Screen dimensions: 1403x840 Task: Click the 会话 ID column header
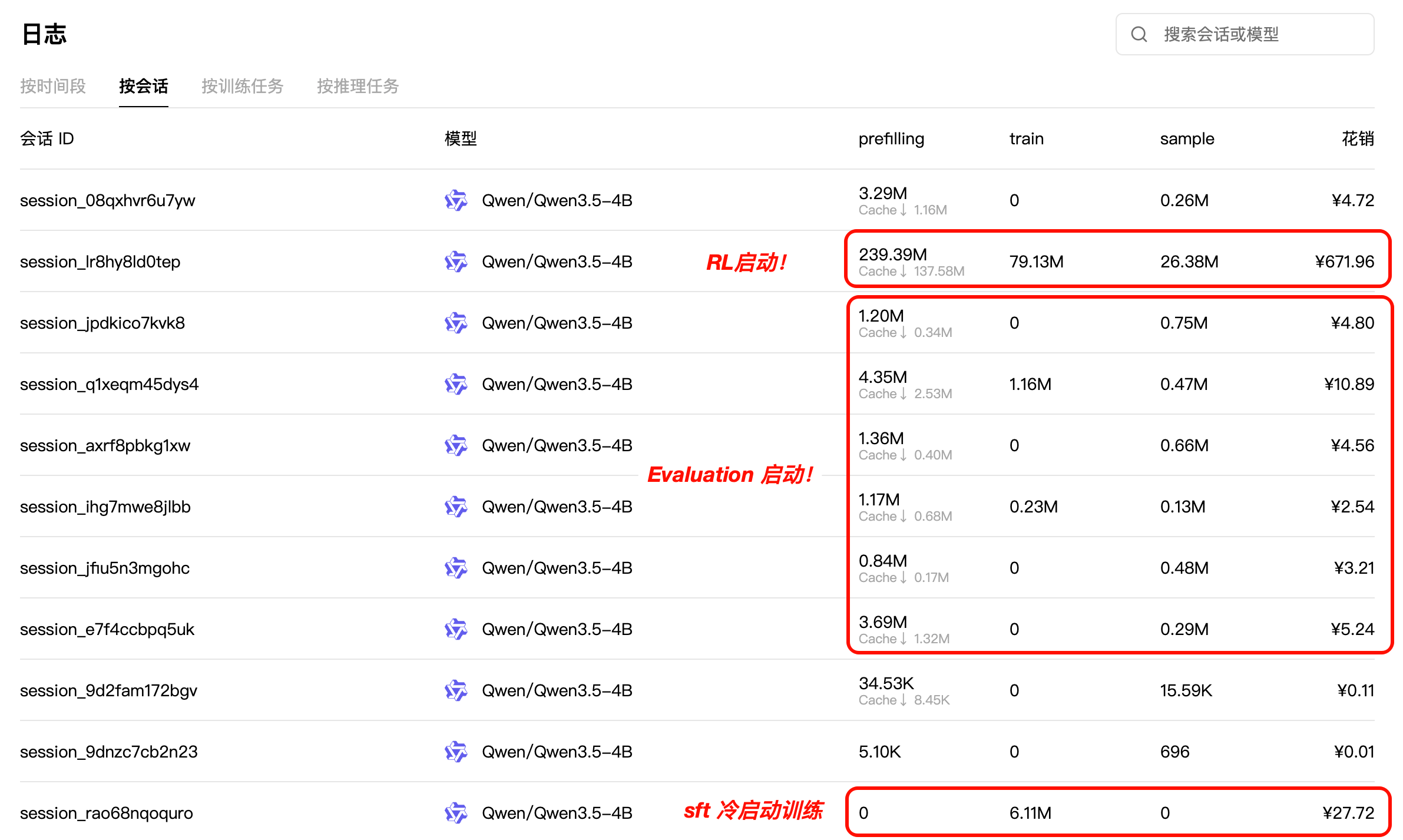(x=47, y=138)
